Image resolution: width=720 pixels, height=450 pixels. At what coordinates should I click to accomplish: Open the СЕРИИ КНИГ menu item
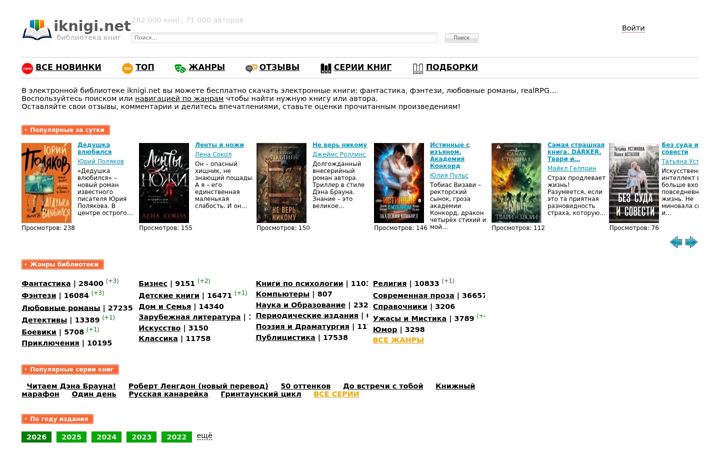point(363,67)
